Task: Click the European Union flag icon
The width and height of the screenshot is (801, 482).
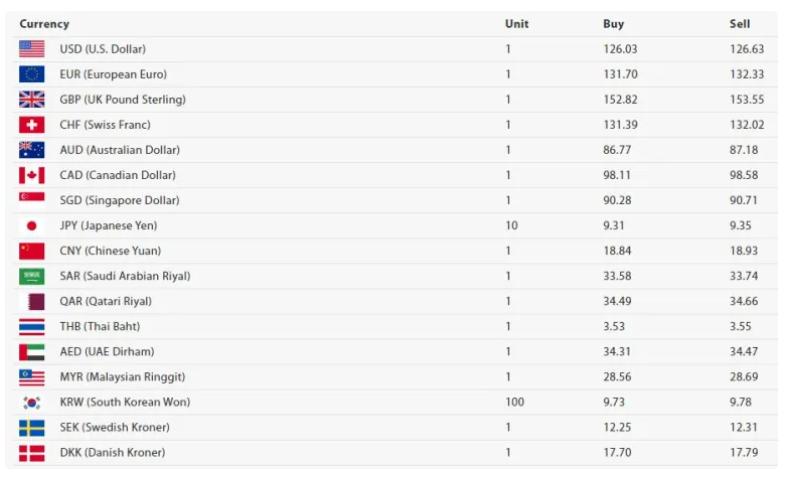Action: pyautogui.click(x=31, y=74)
